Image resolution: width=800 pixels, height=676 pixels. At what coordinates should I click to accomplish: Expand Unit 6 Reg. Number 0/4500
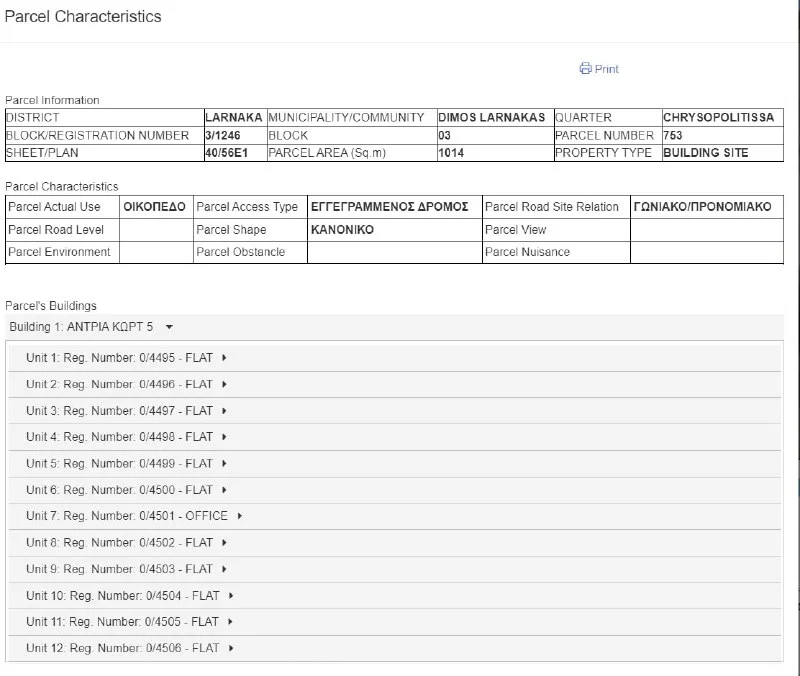tap(126, 490)
